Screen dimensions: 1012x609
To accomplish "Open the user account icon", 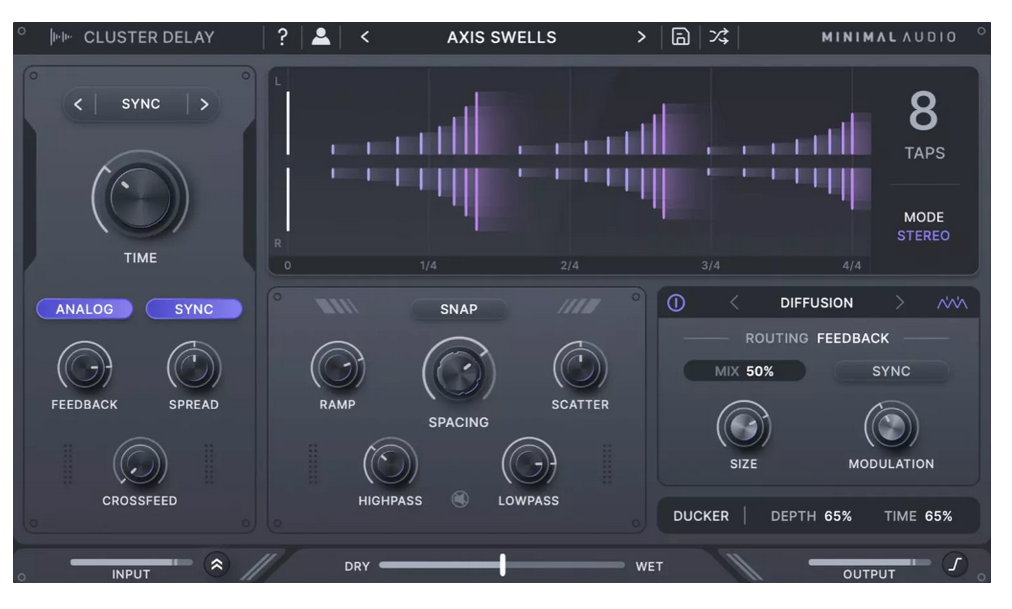I will 321,37.
